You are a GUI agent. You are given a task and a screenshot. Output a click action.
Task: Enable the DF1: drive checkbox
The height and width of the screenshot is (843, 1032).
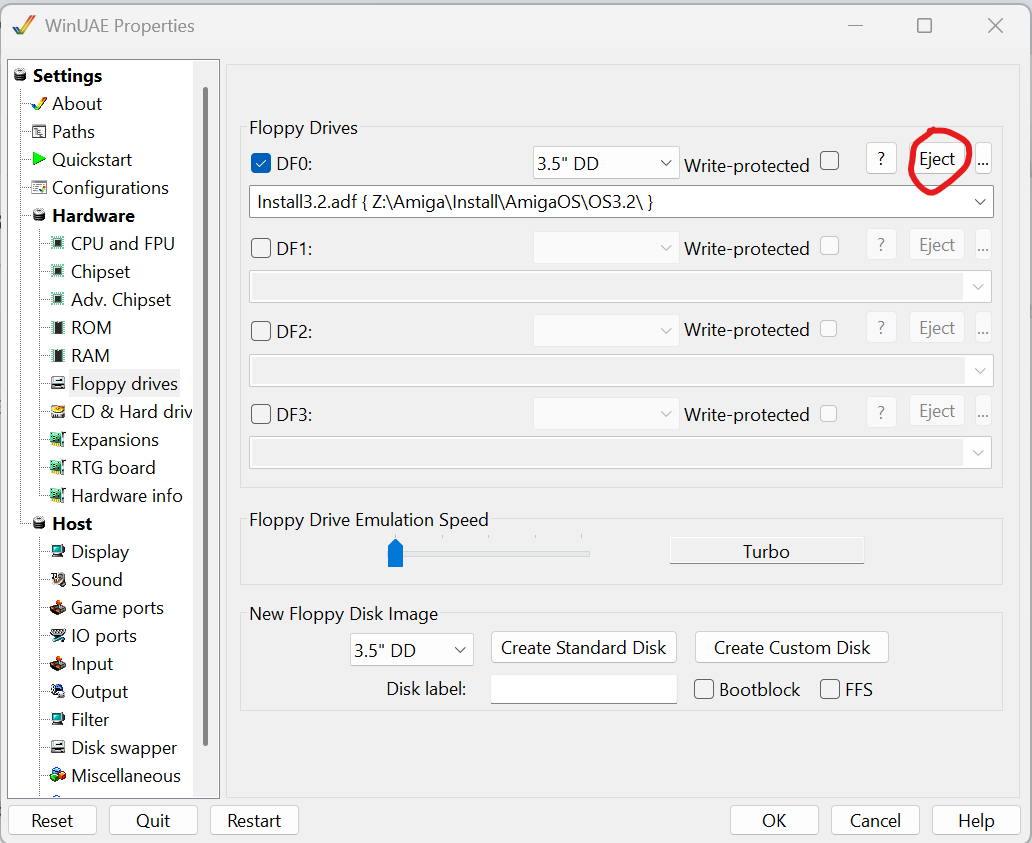pyautogui.click(x=261, y=248)
